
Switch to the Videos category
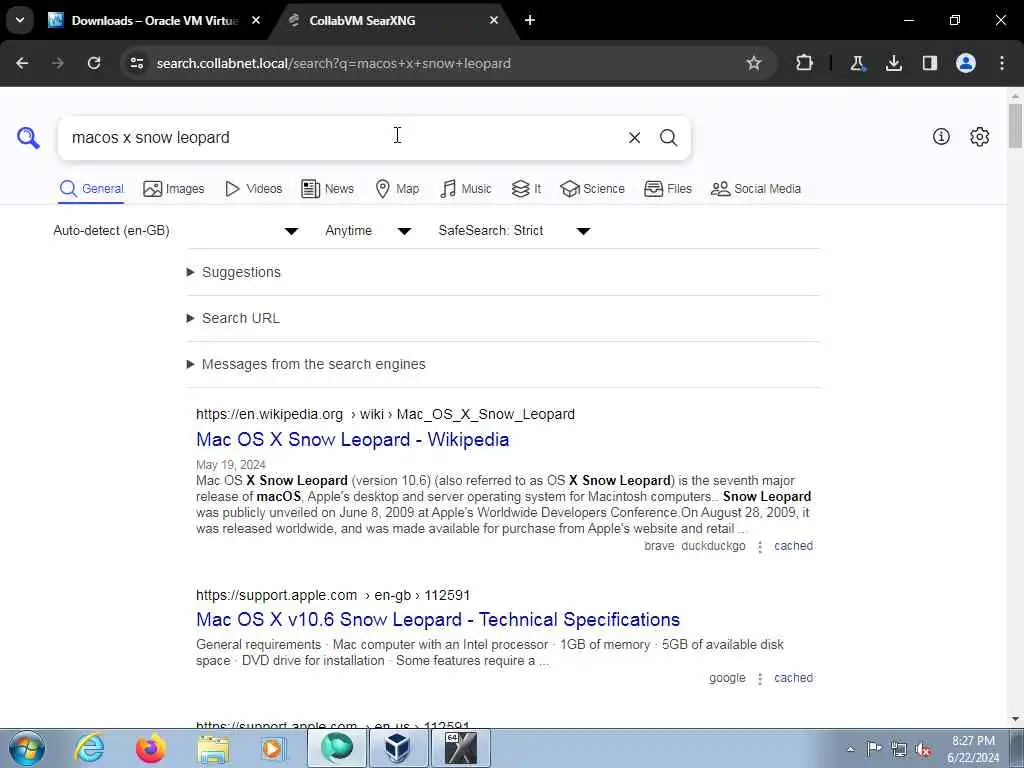253,189
